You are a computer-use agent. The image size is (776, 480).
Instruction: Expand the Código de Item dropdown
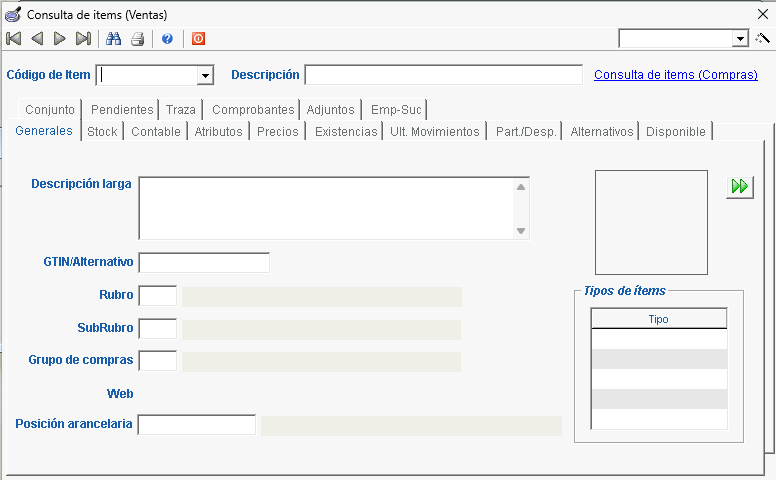(205, 76)
